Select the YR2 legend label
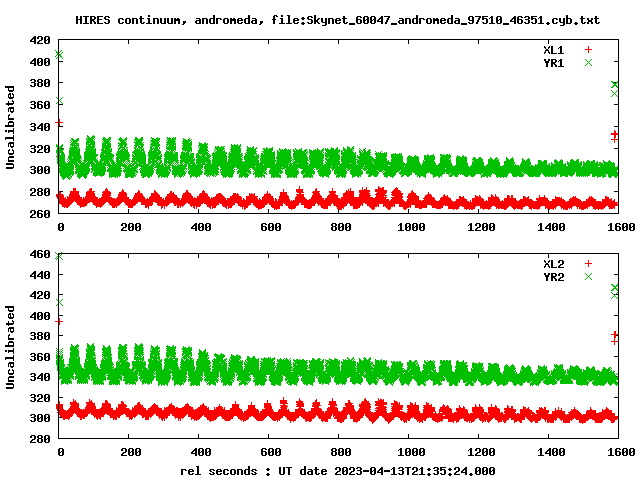Image resolution: width=640 pixels, height=480 pixels. (x=553, y=277)
